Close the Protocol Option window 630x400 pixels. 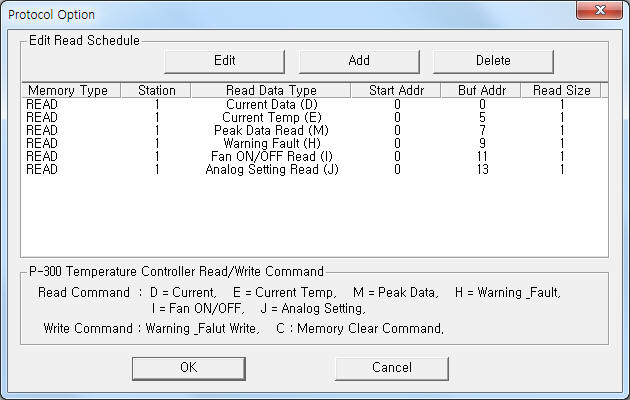(599, 10)
